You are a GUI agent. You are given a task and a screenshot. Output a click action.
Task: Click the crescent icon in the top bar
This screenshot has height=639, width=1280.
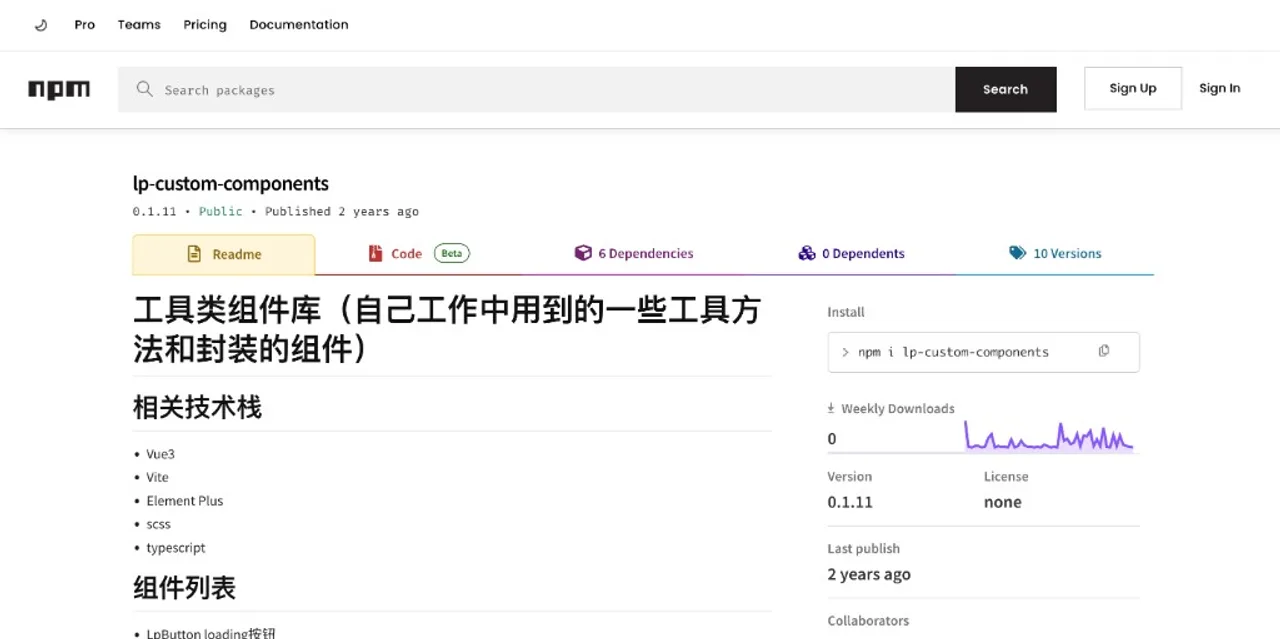click(x=41, y=25)
